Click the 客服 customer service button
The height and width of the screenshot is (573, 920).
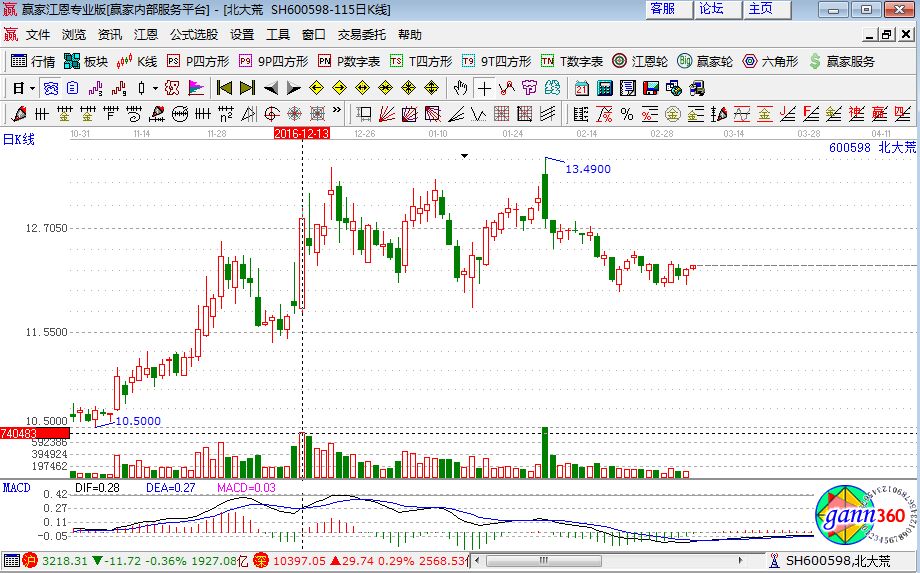point(663,9)
